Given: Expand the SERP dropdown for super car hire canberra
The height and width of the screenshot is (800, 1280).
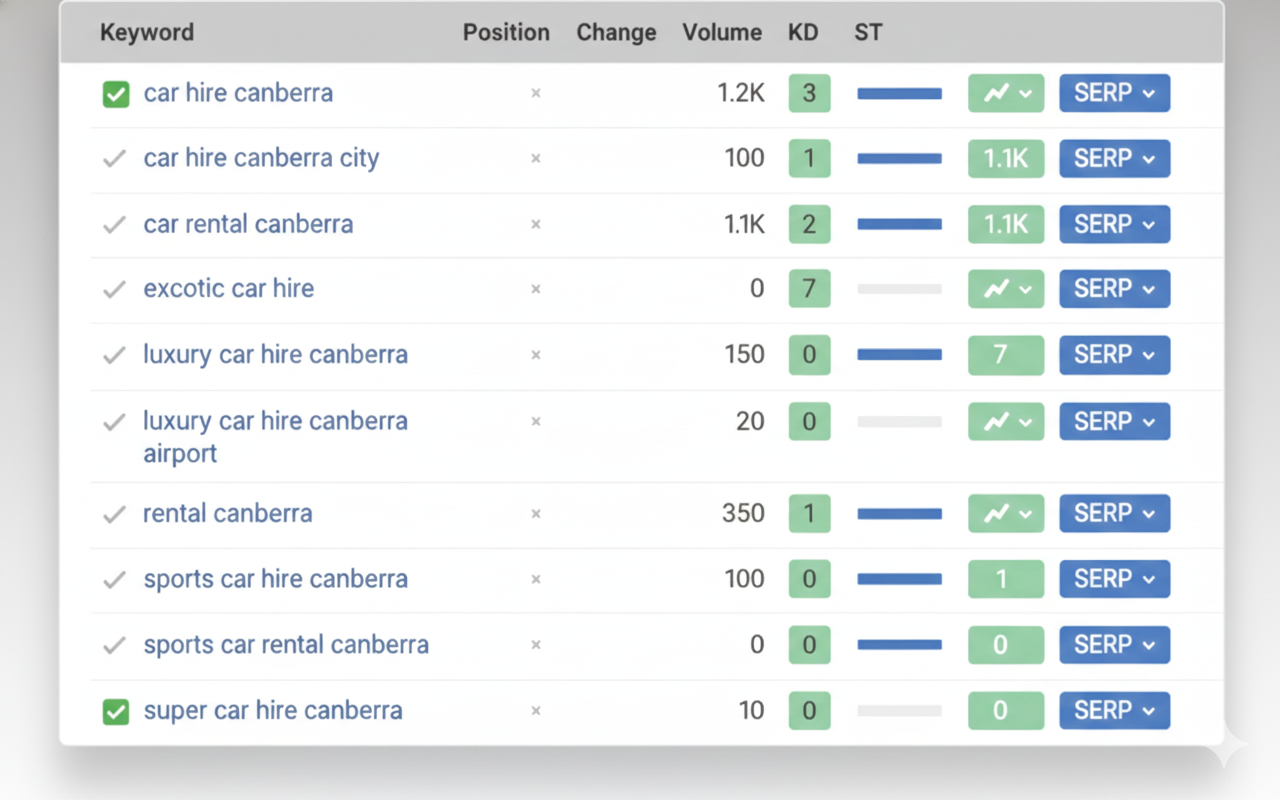Looking at the screenshot, I should 1114,710.
